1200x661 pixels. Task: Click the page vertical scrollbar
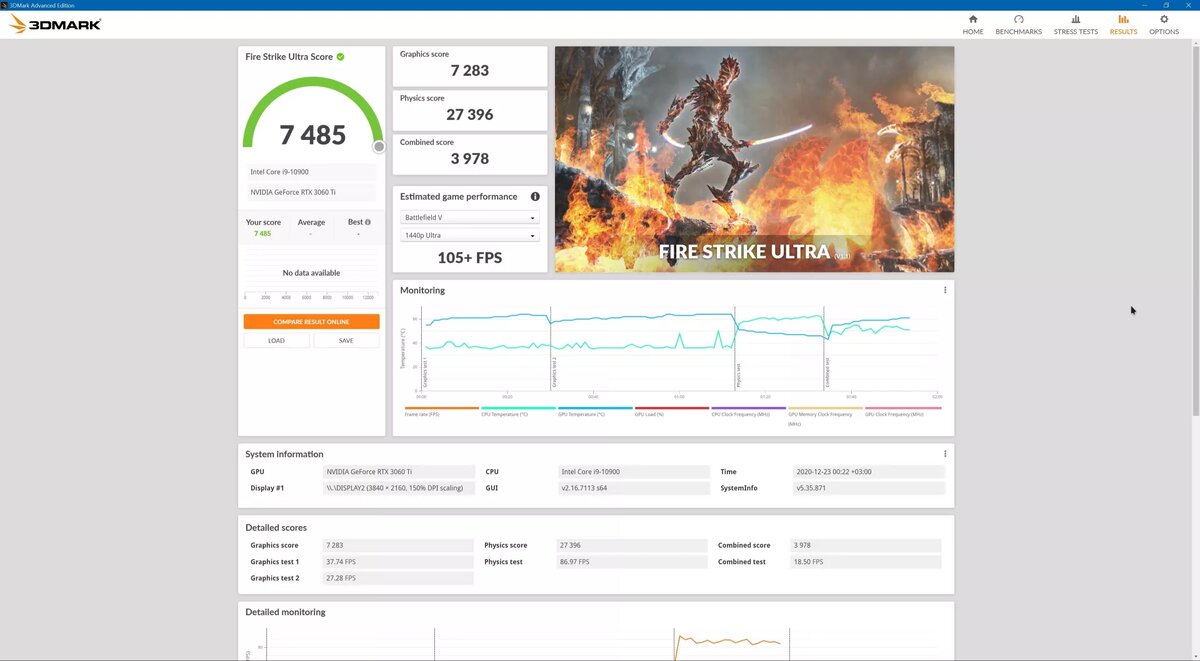(1196, 230)
